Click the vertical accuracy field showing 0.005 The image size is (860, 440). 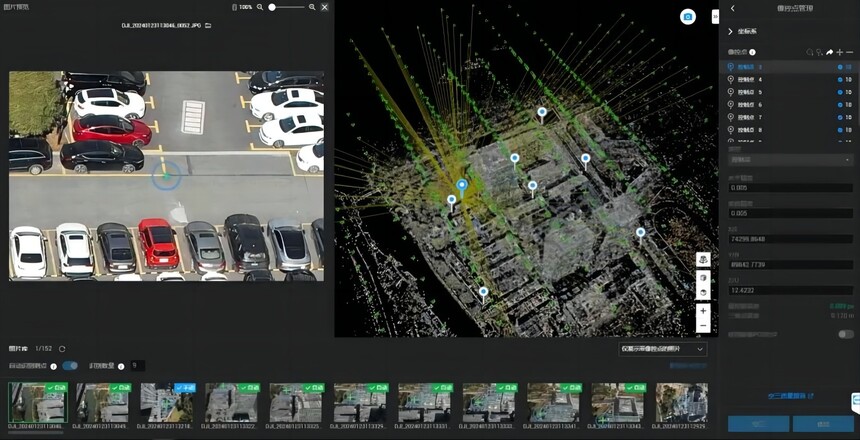pyautogui.click(x=790, y=213)
